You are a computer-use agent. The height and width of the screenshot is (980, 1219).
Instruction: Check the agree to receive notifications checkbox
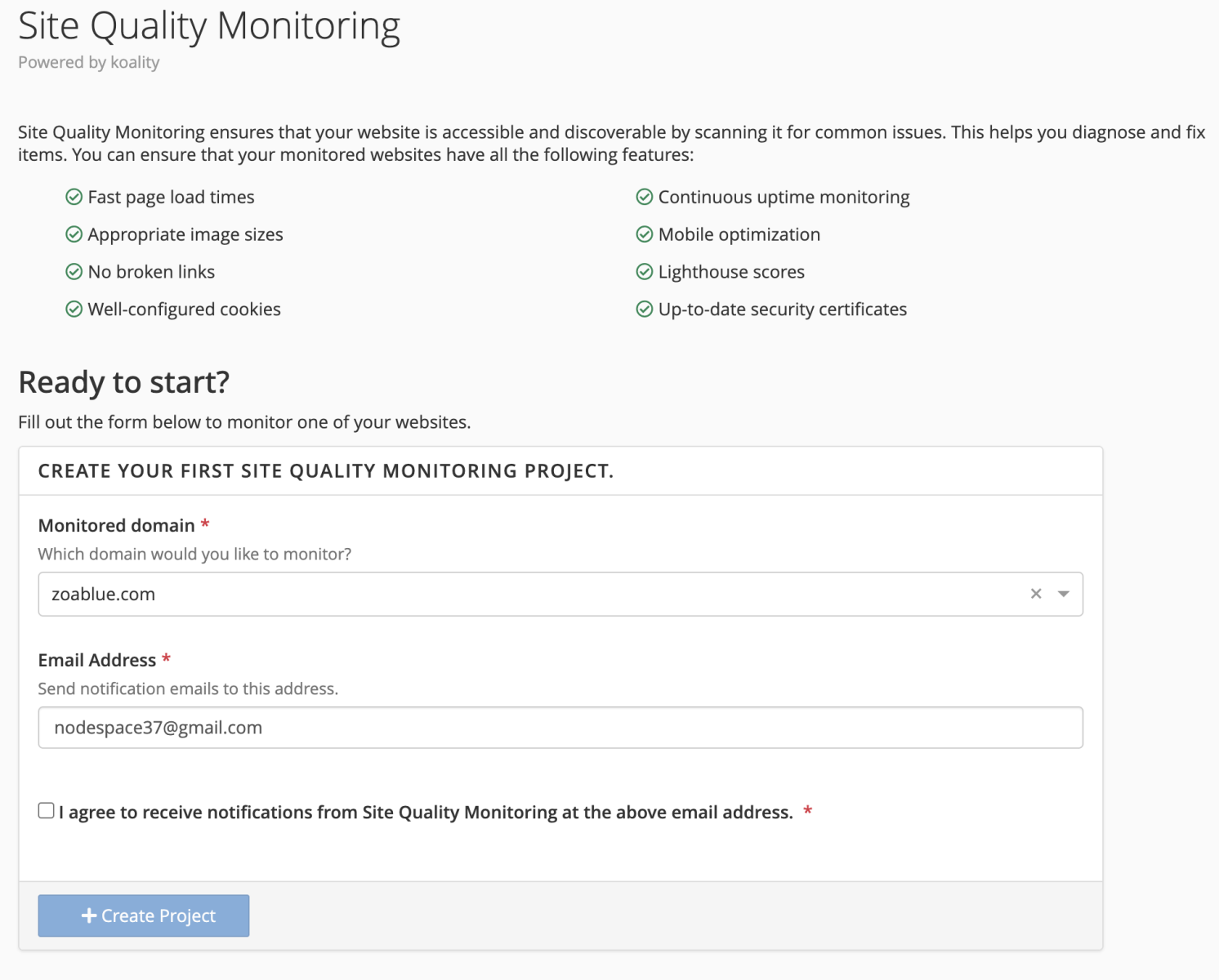[47, 810]
